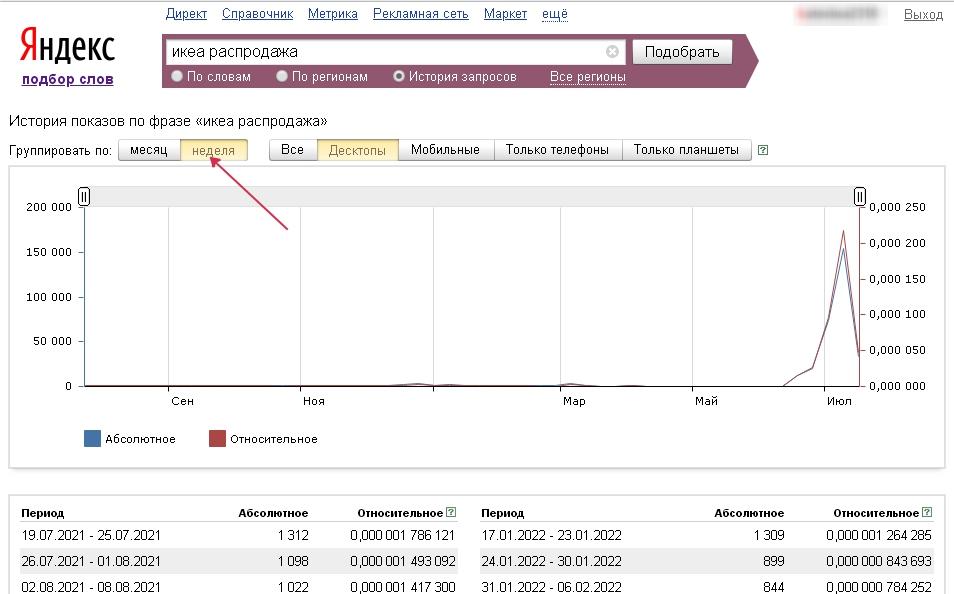Open the Все регионы region selector
This screenshot has width=954, height=594.
[587, 77]
